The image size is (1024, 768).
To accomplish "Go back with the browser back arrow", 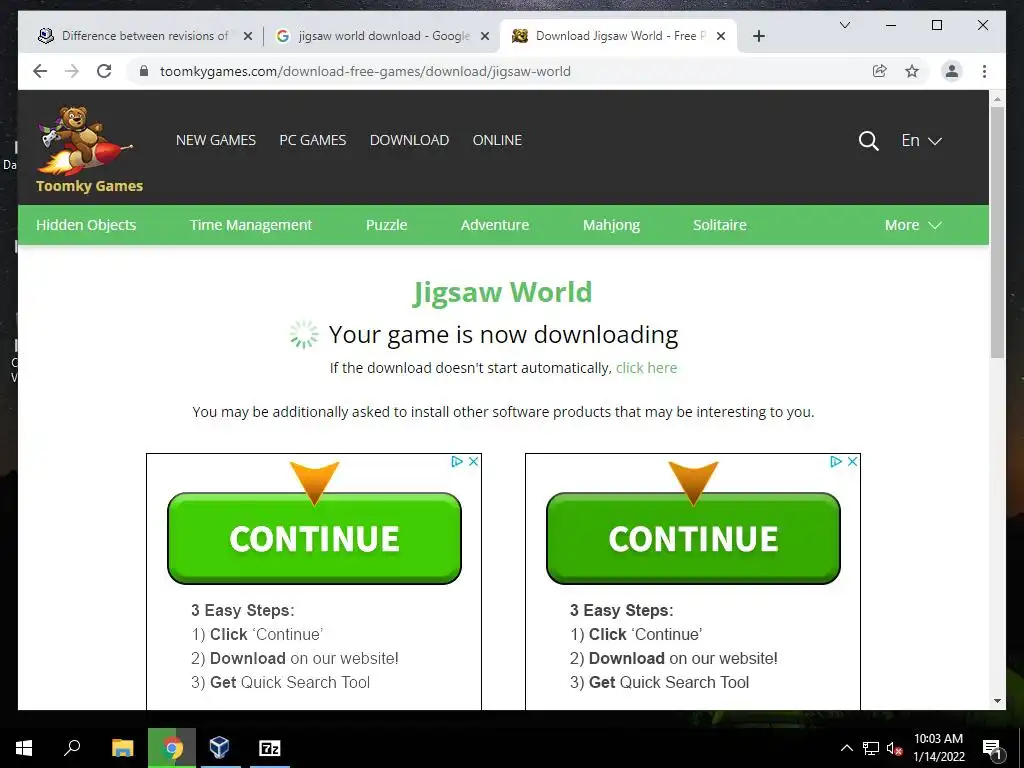I will click(40, 71).
